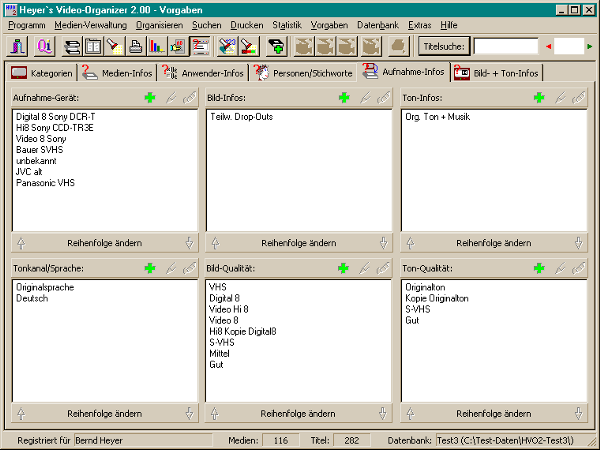Click the Kategorien tab icon
The height and width of the screenshot is (450, 600).
18,72
